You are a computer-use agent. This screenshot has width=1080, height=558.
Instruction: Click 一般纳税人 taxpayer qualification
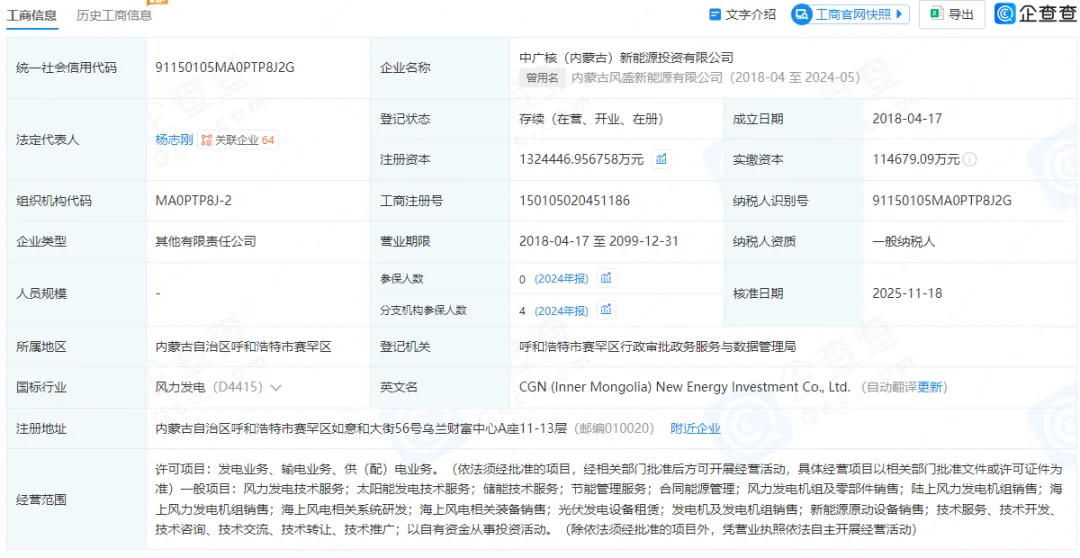[x=904, y=242]
